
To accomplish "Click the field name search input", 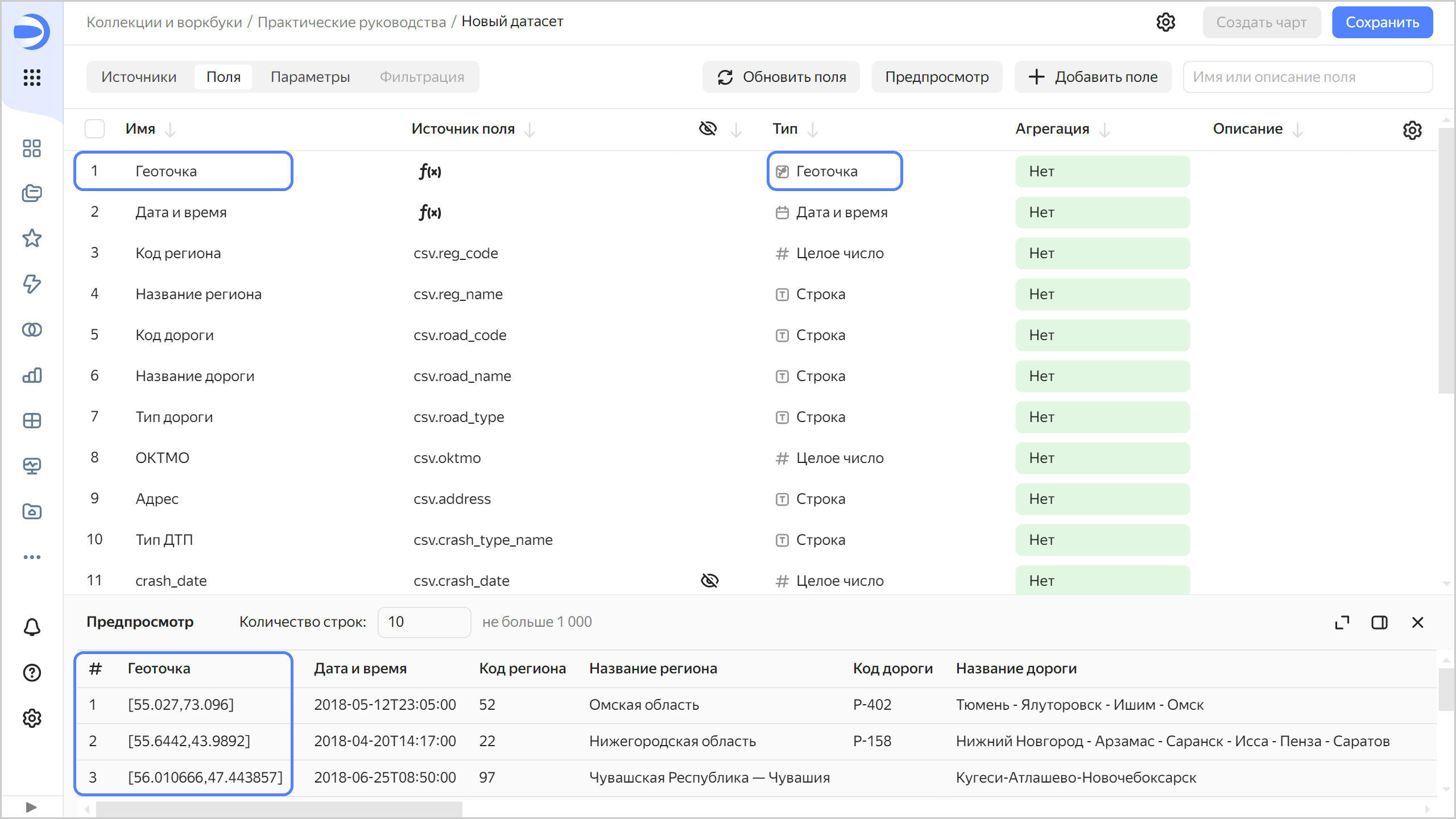I will [1307, 77].
